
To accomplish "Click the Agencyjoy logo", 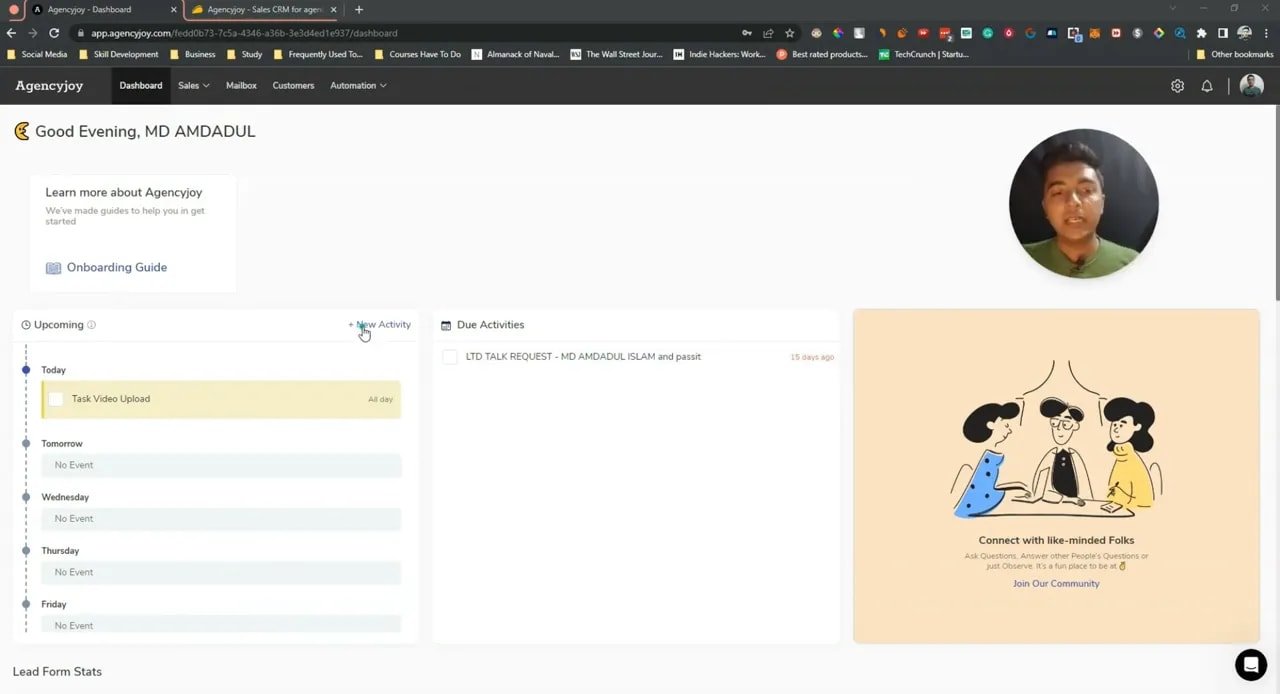I will tap(48, 86).
